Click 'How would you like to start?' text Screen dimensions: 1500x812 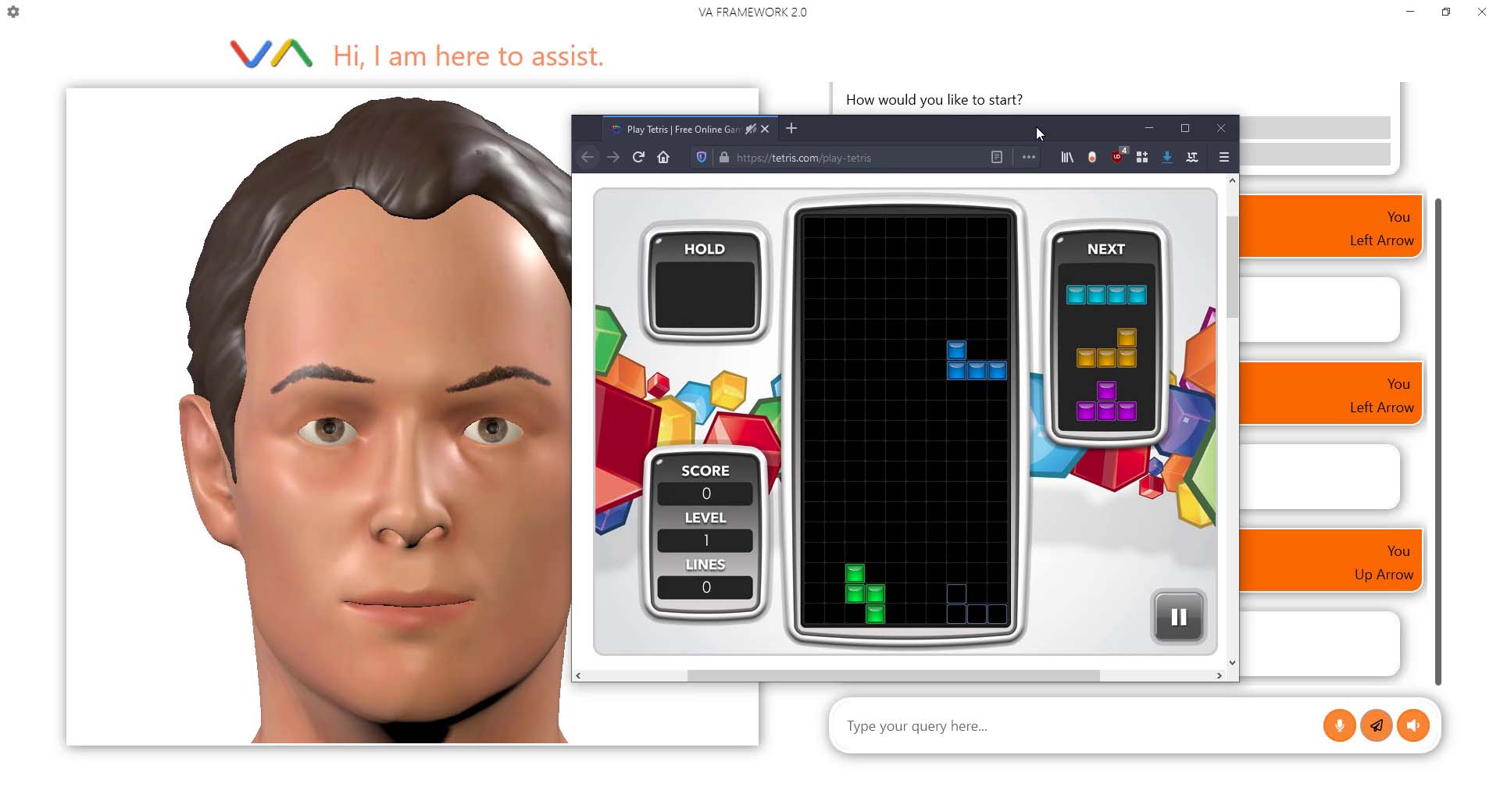tap(934, 100)
